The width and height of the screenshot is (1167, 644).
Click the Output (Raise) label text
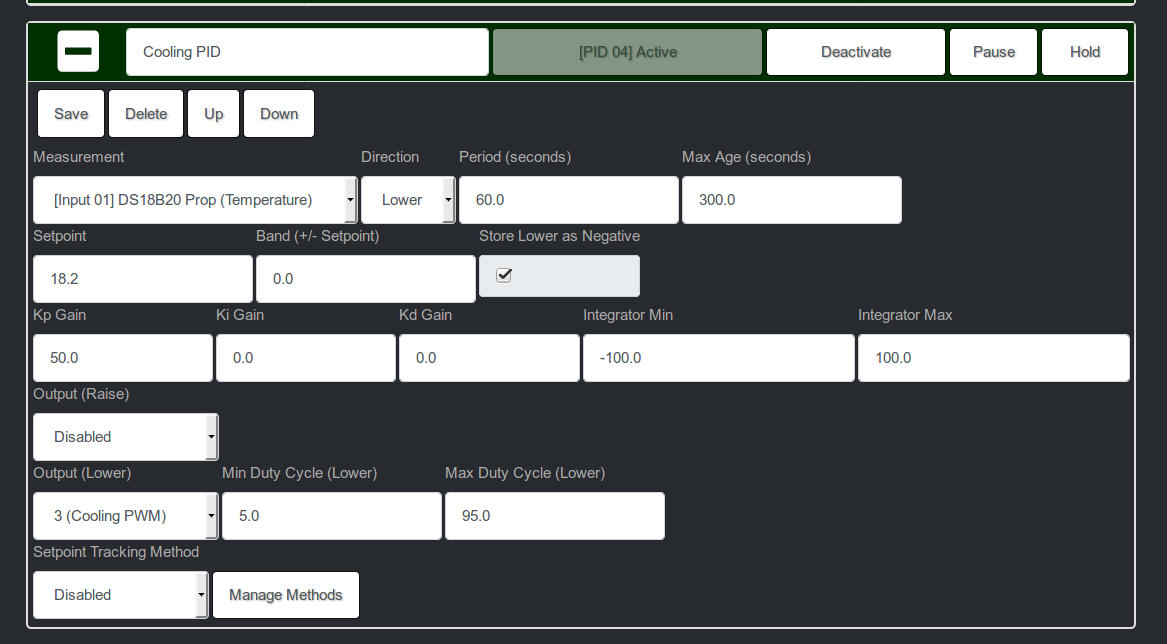point(81,394)
